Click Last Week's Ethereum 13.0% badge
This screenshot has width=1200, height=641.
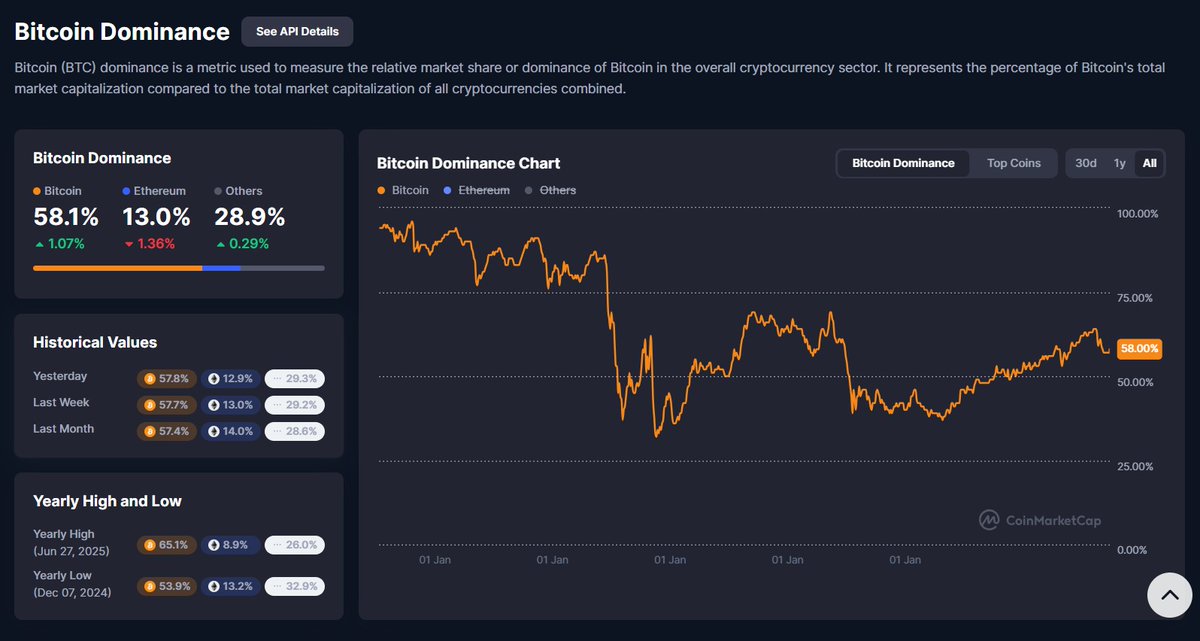click(230, 405)
